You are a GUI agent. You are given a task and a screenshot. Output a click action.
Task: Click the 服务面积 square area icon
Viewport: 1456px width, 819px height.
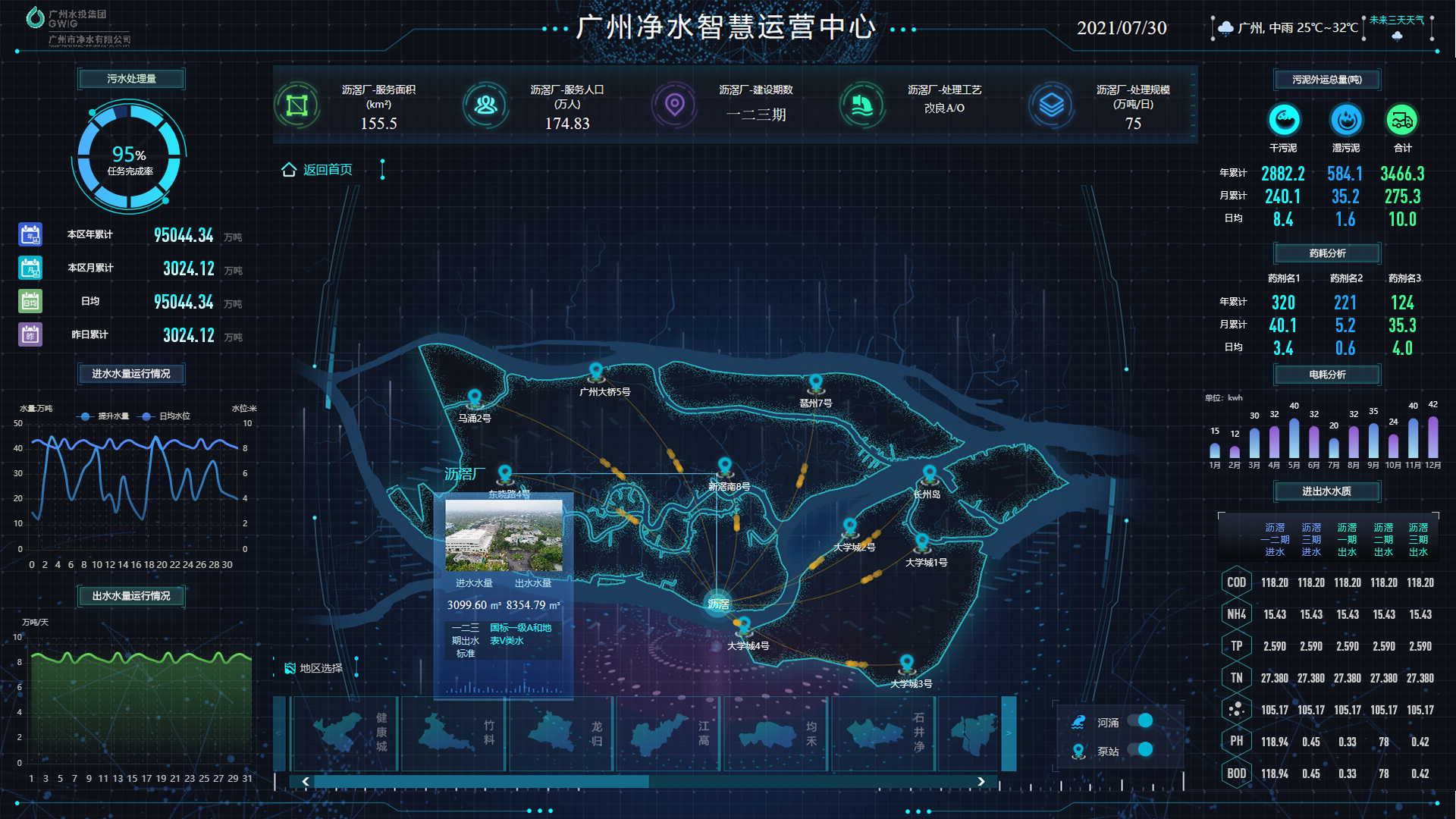pyautogui.click(x=297, y=105)
